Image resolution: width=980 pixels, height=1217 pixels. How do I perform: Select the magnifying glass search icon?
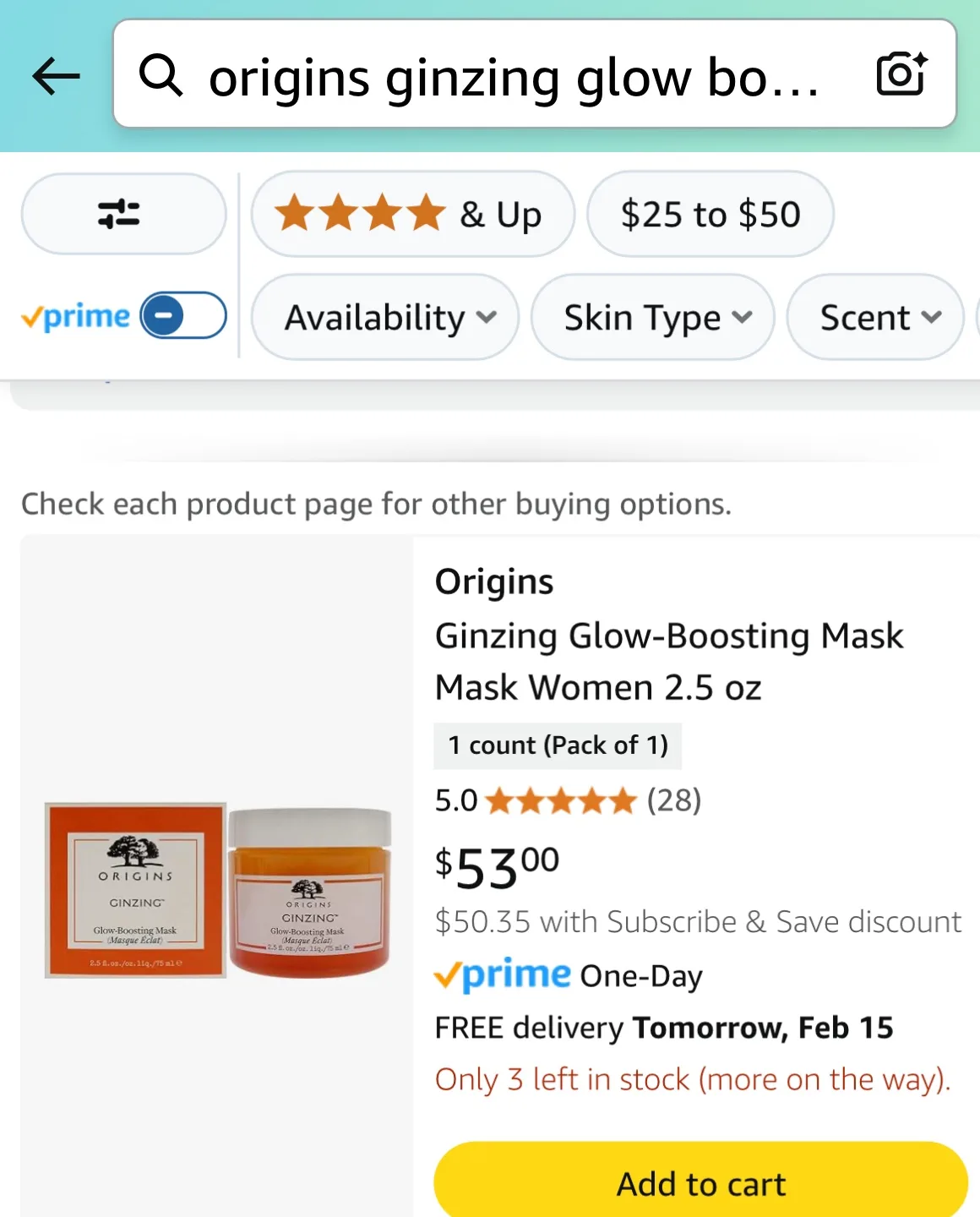coord(161,74)
